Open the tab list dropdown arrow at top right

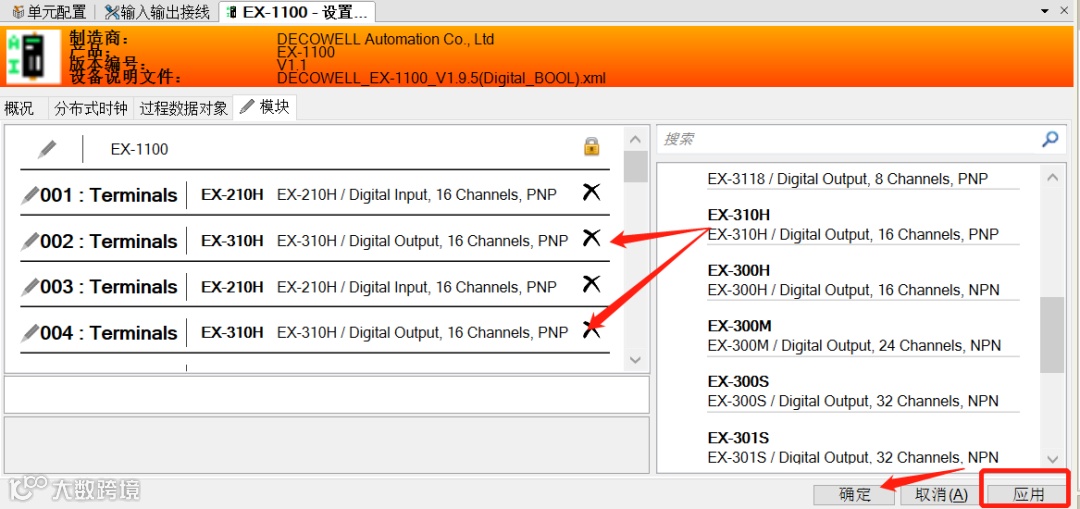[x=1046, y=11]
